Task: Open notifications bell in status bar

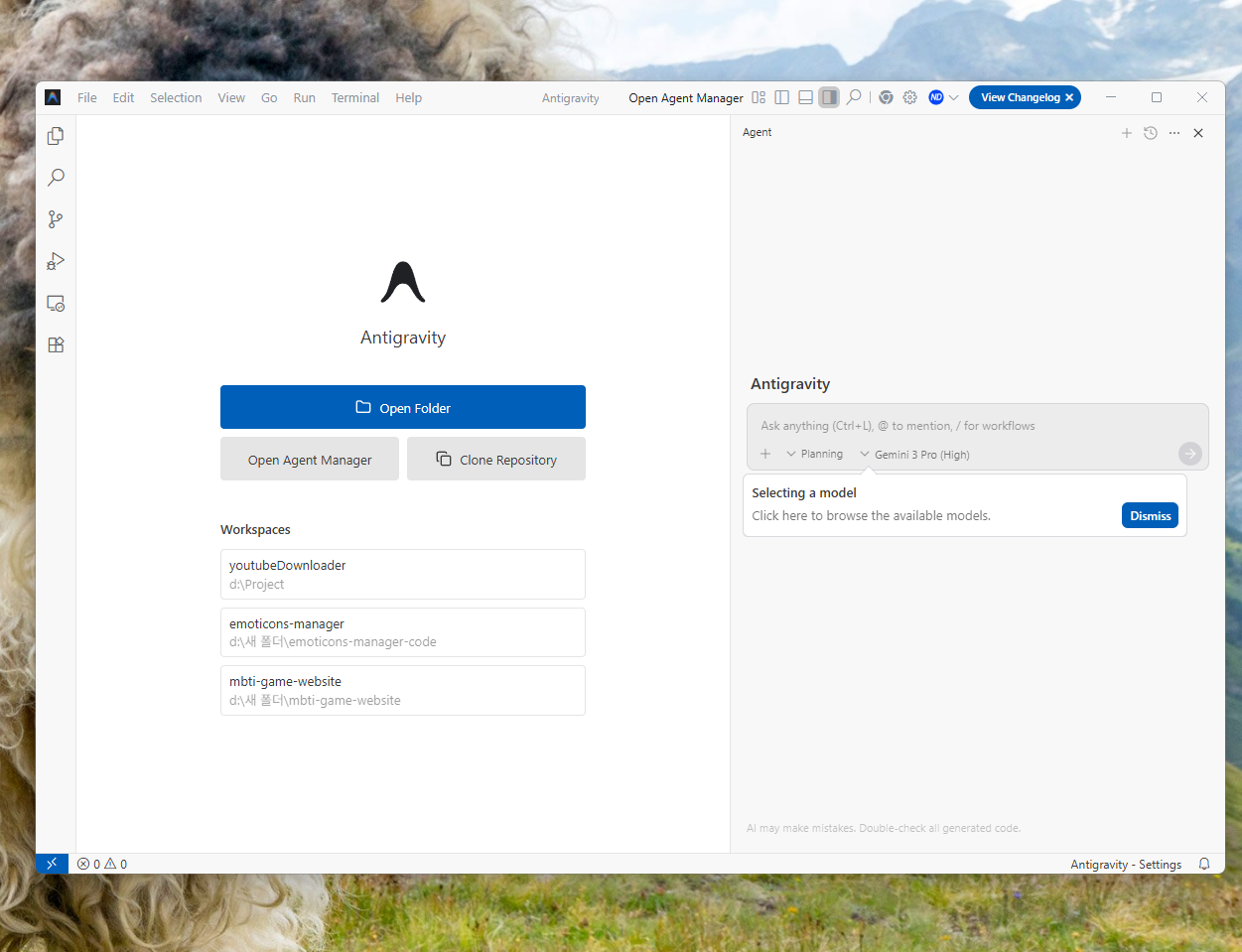Action: (1204, 864)
